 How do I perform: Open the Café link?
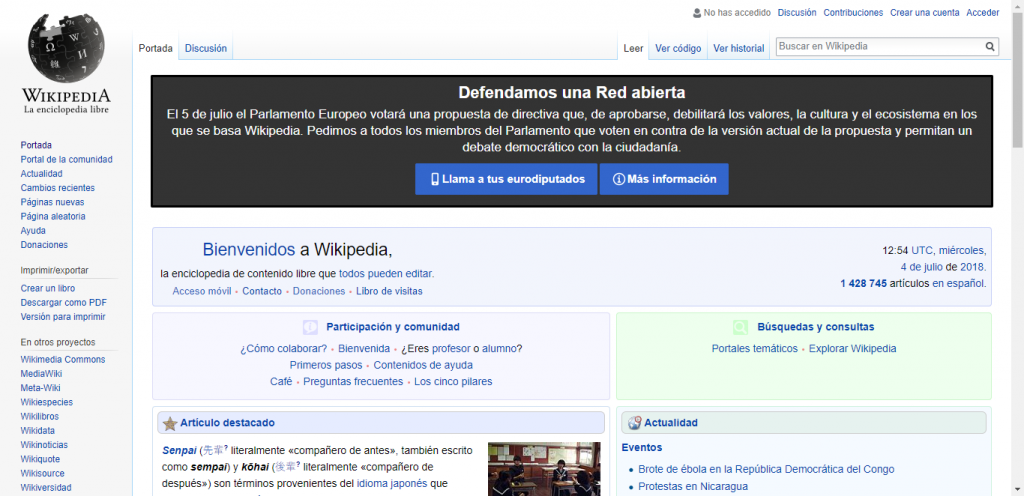(x=281, y=382)
